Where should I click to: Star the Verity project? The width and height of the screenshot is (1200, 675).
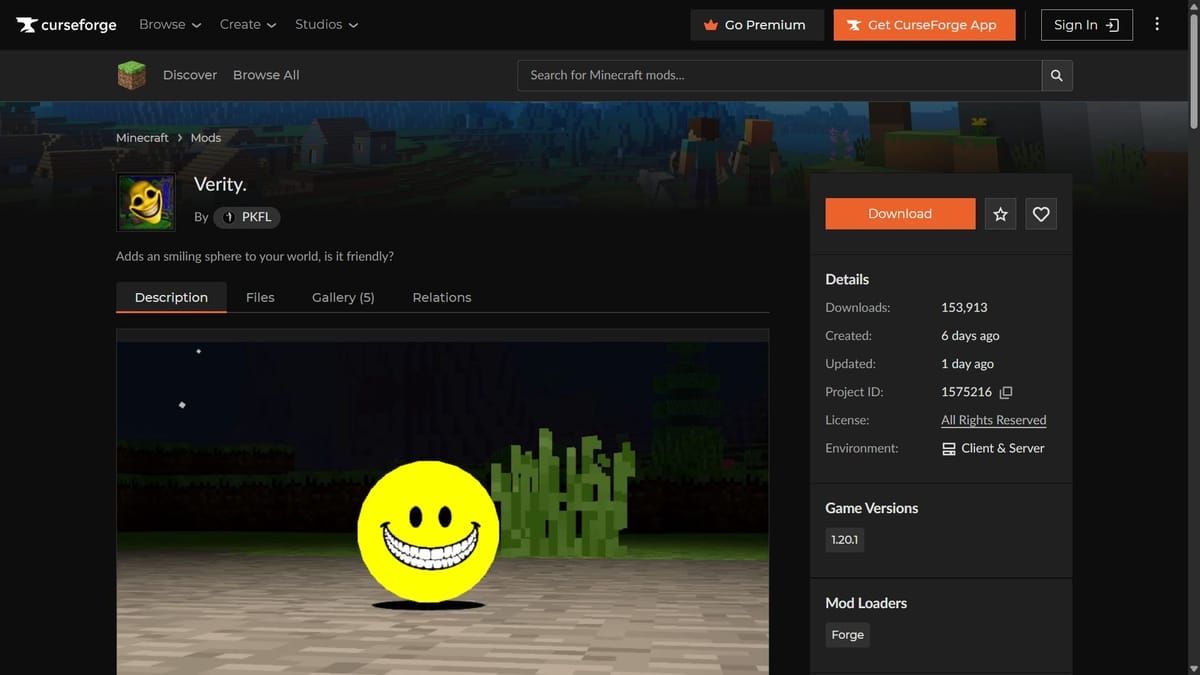click(1000, 214)
